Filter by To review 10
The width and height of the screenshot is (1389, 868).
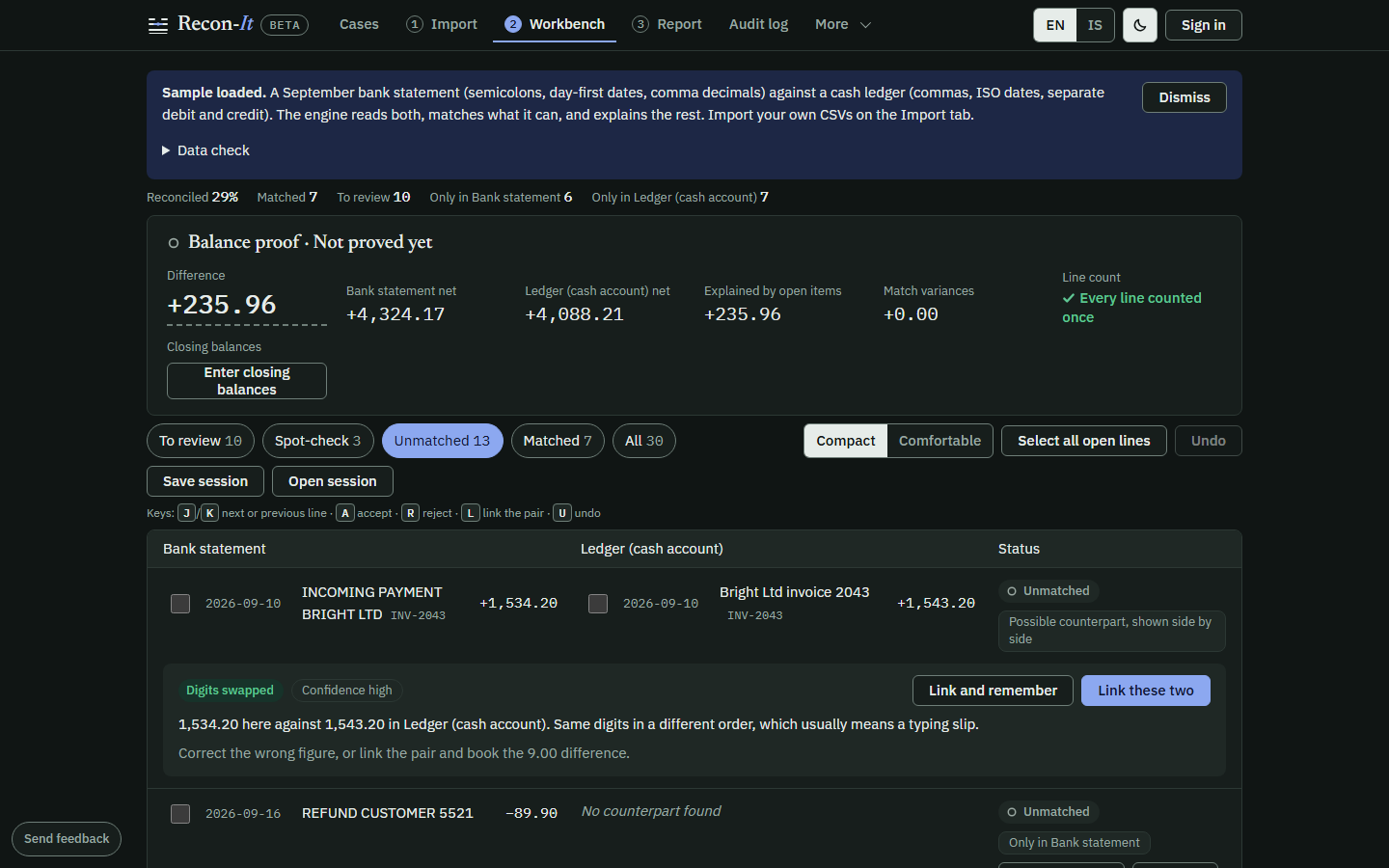coord(201,441)
